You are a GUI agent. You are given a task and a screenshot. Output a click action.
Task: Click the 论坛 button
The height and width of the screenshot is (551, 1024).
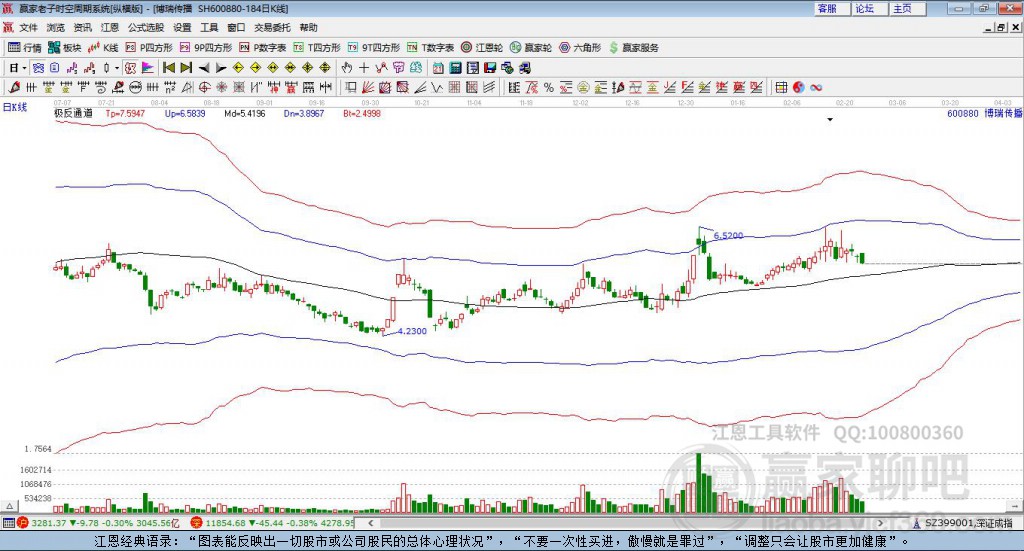click(x=865, y=8)
